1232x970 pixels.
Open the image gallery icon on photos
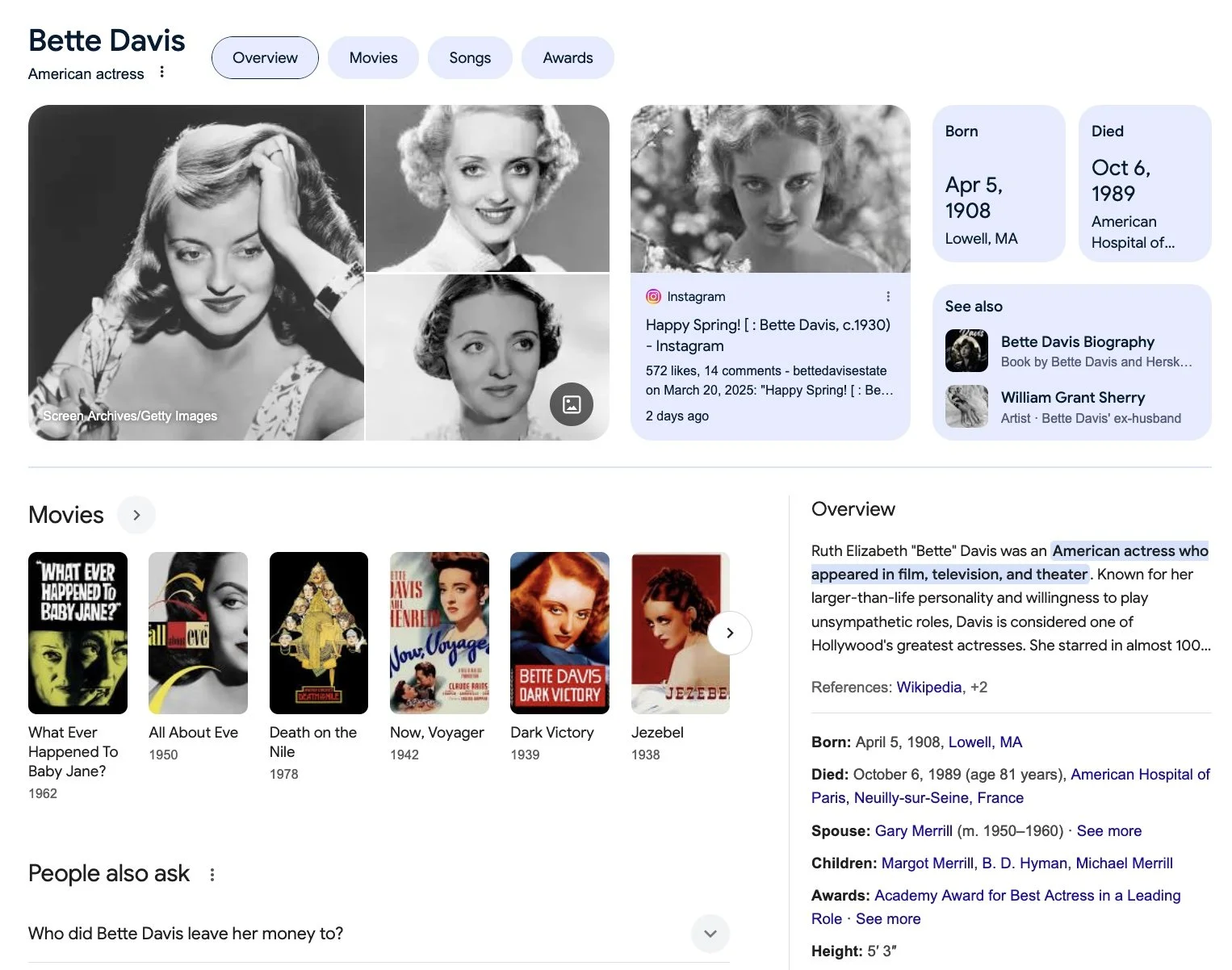tap(572, 403)
